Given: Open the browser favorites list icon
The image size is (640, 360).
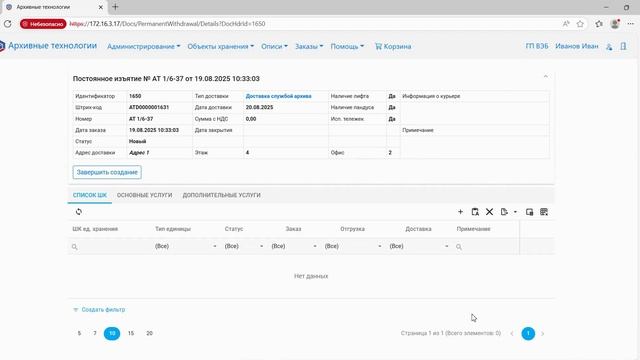Looking at the screenshot, I should pos(599,24).
